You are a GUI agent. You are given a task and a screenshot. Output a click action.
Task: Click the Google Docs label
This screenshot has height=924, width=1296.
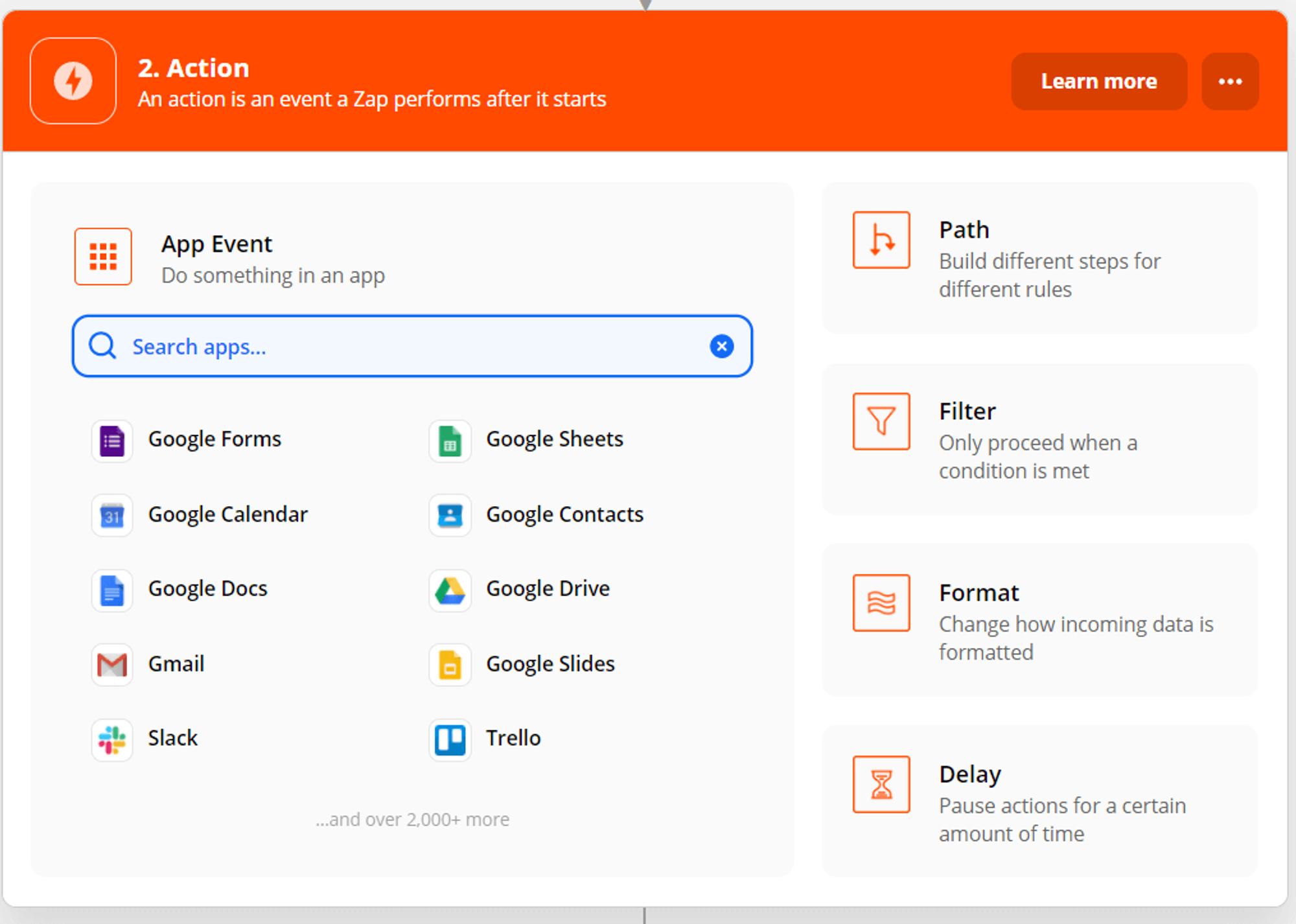208,589
